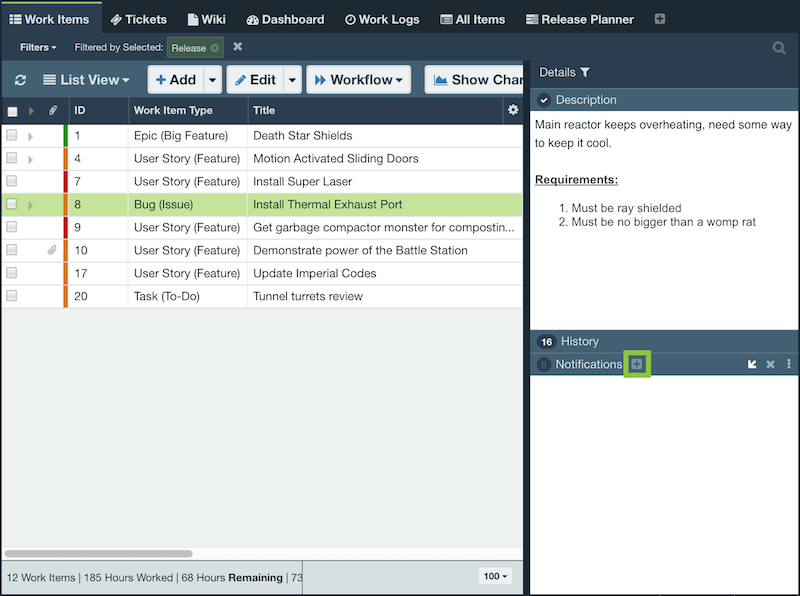The image size is (800, 596).
Task: Clear all selected filters with X
Action: 237,47
